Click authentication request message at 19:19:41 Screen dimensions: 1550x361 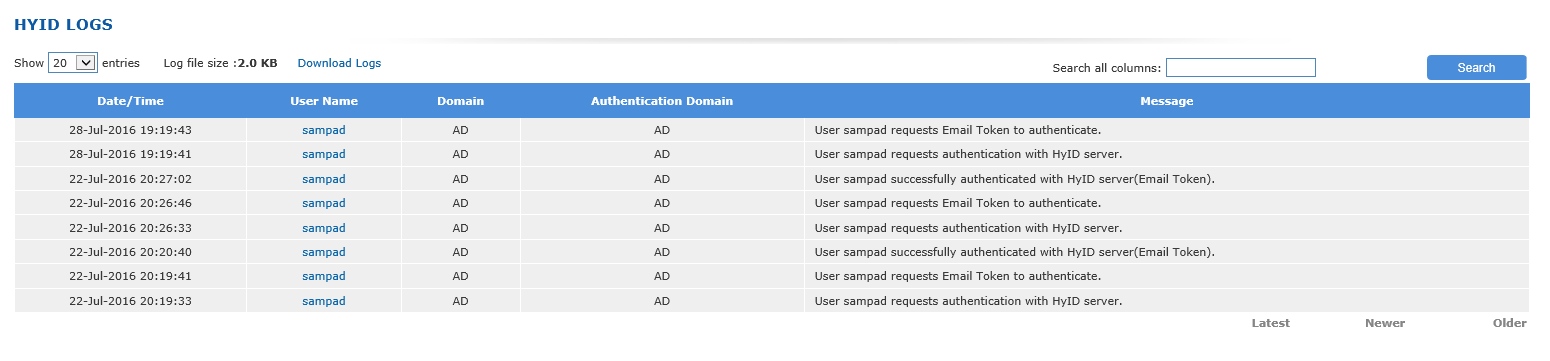point(968,154)
